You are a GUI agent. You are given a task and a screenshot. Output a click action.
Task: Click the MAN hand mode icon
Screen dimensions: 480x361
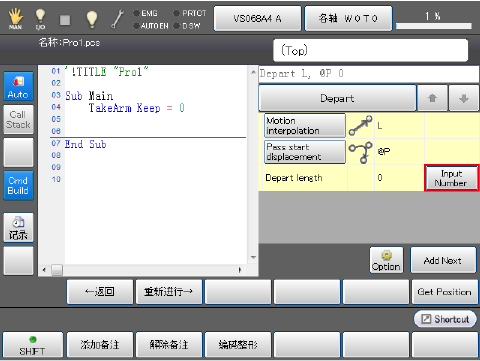coord(15,19)
